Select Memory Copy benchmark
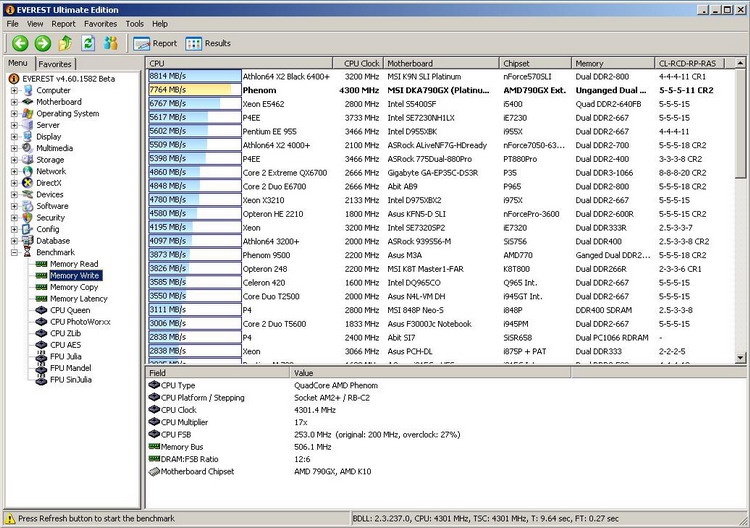Screen dimensions: 750x528 (x=74, y=287)
